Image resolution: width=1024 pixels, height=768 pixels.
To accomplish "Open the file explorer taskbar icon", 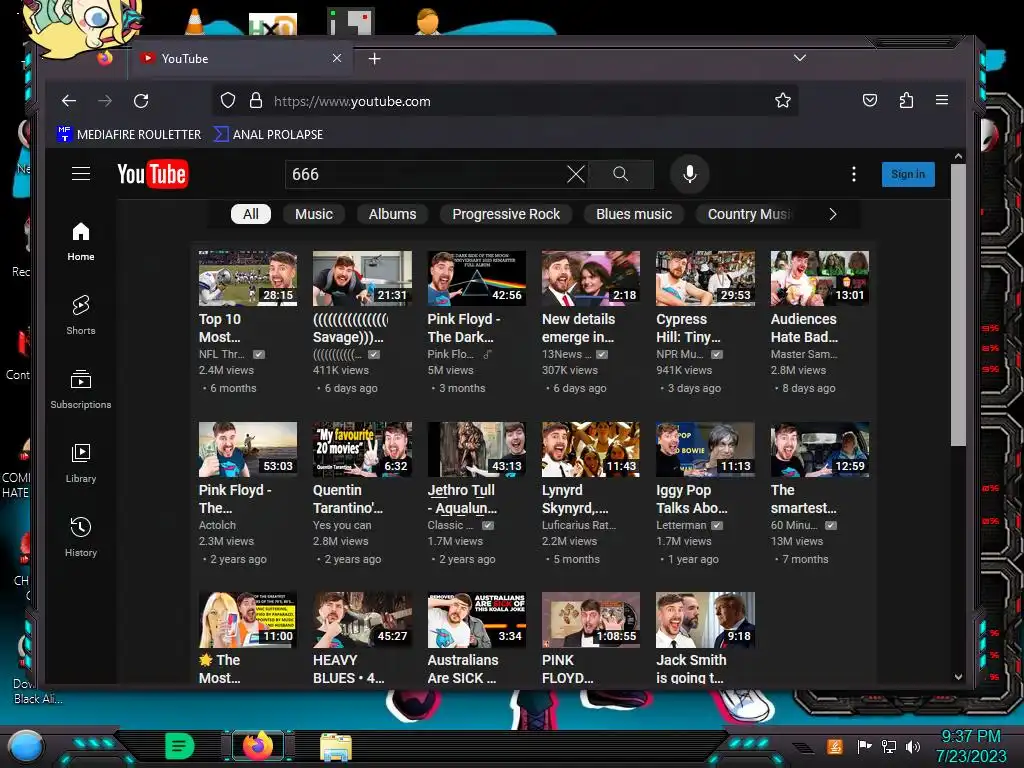I will 336,747.
